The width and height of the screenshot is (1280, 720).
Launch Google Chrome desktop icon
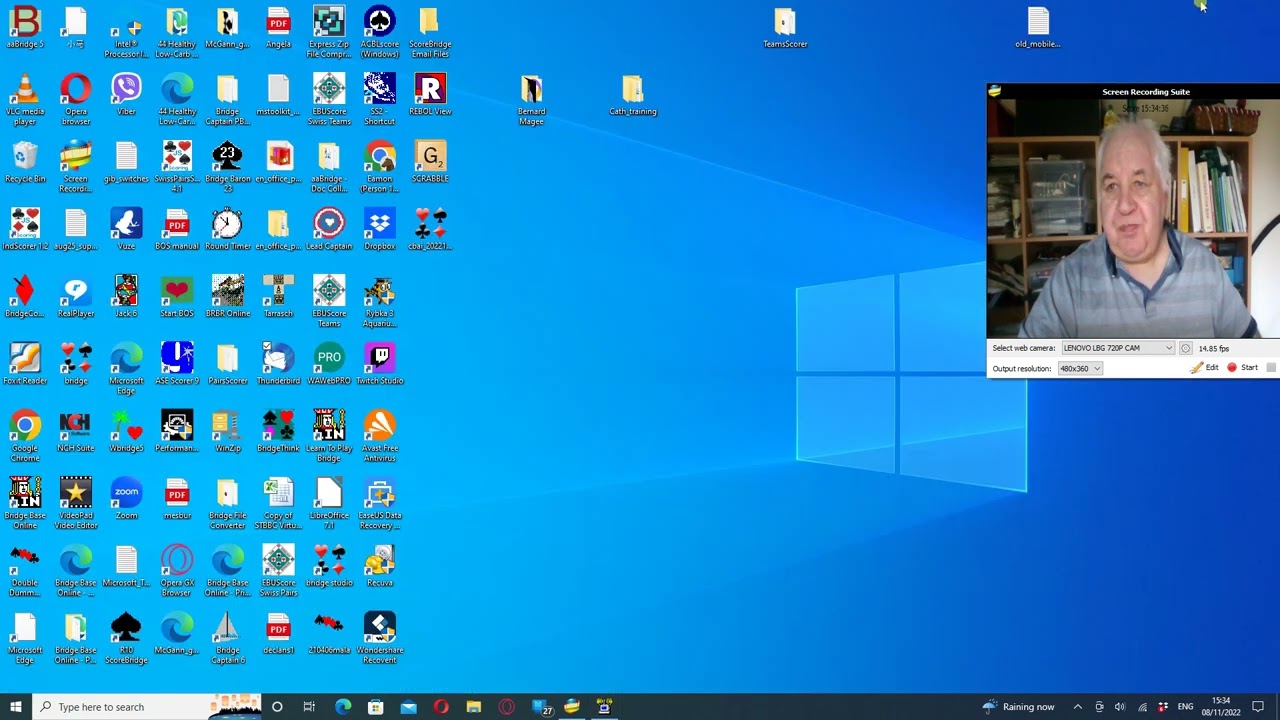pos(25,436)
